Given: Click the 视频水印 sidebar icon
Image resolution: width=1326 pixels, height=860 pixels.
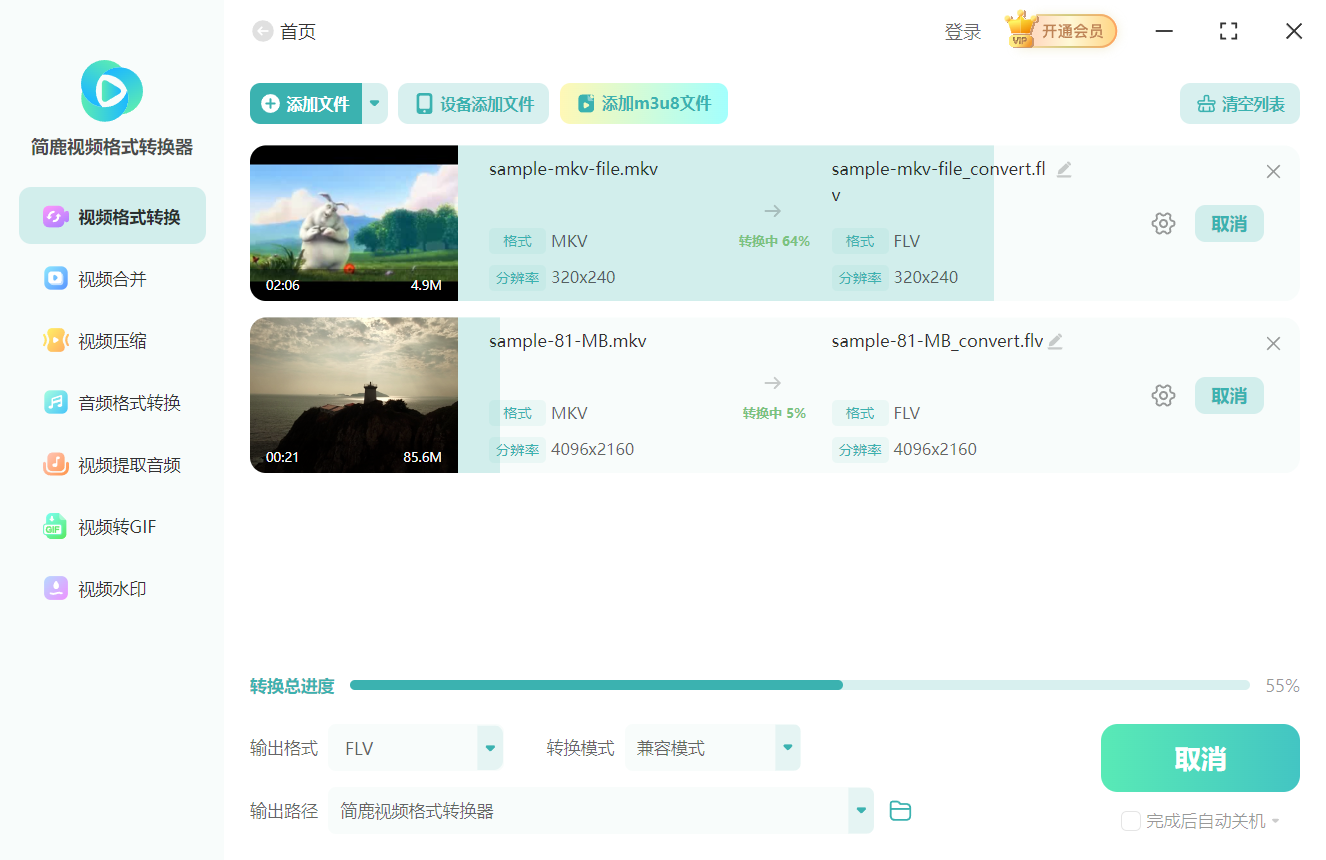Looking at the screenshot, I should click(x=56, y=588).
